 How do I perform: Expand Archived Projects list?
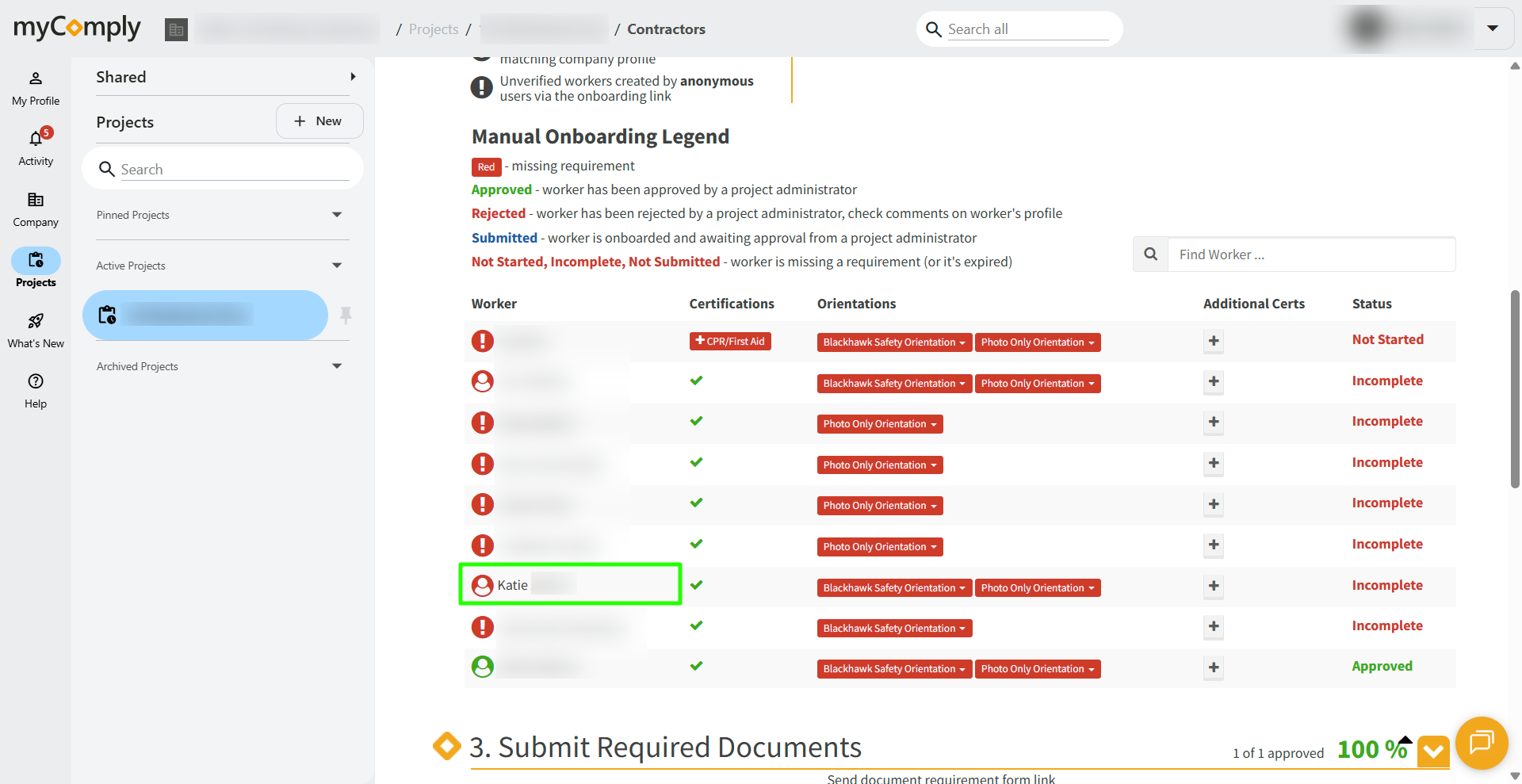337,366
